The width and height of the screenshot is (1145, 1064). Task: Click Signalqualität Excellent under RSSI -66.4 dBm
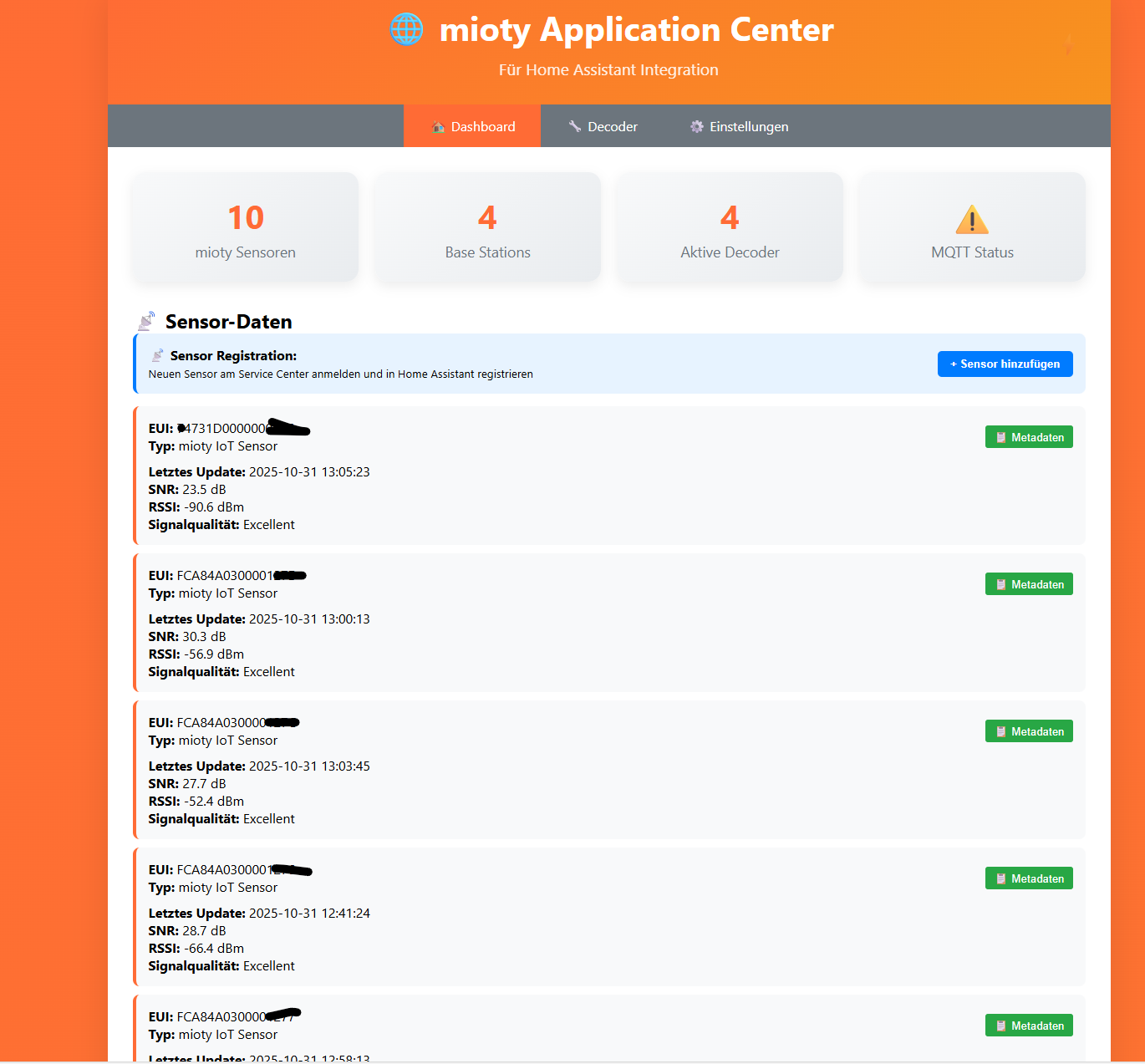coord(221,966)
